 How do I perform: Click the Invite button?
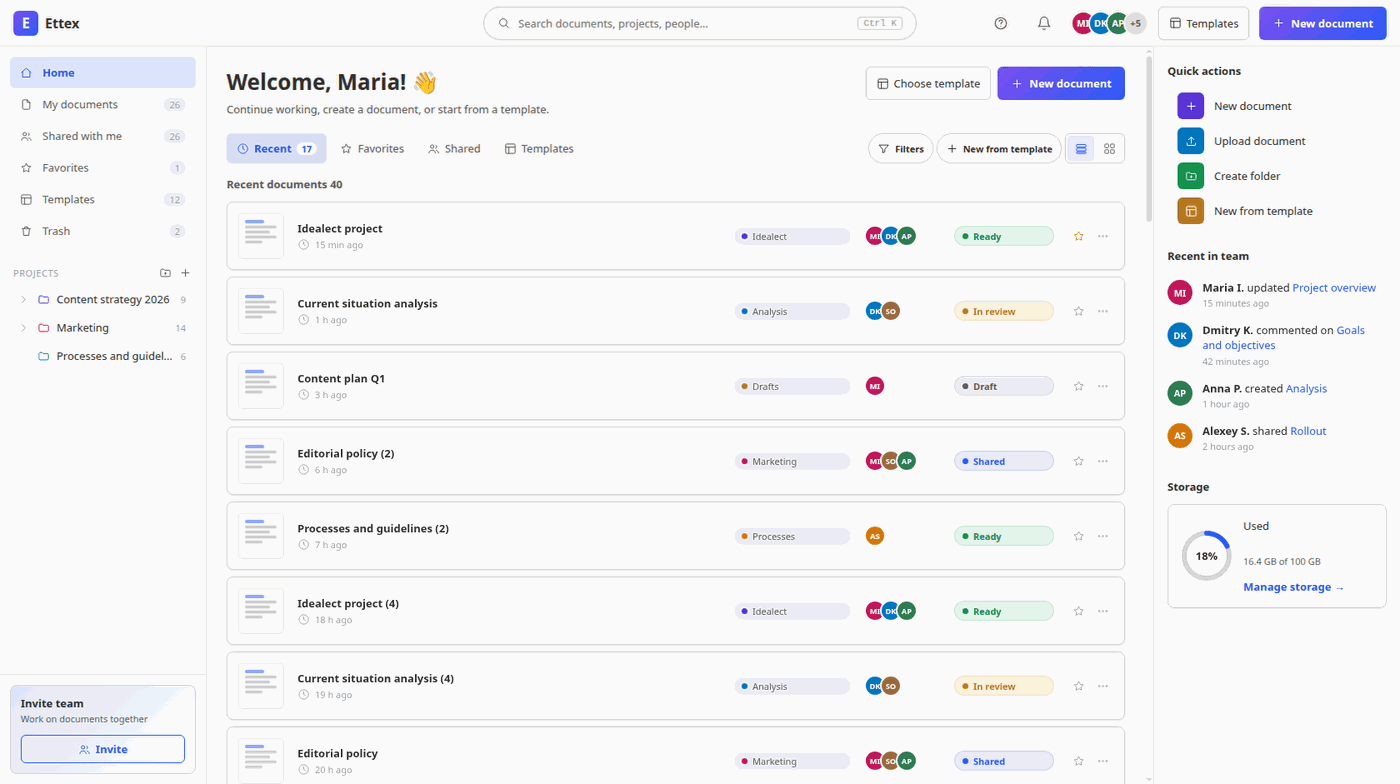coord(103,749)
